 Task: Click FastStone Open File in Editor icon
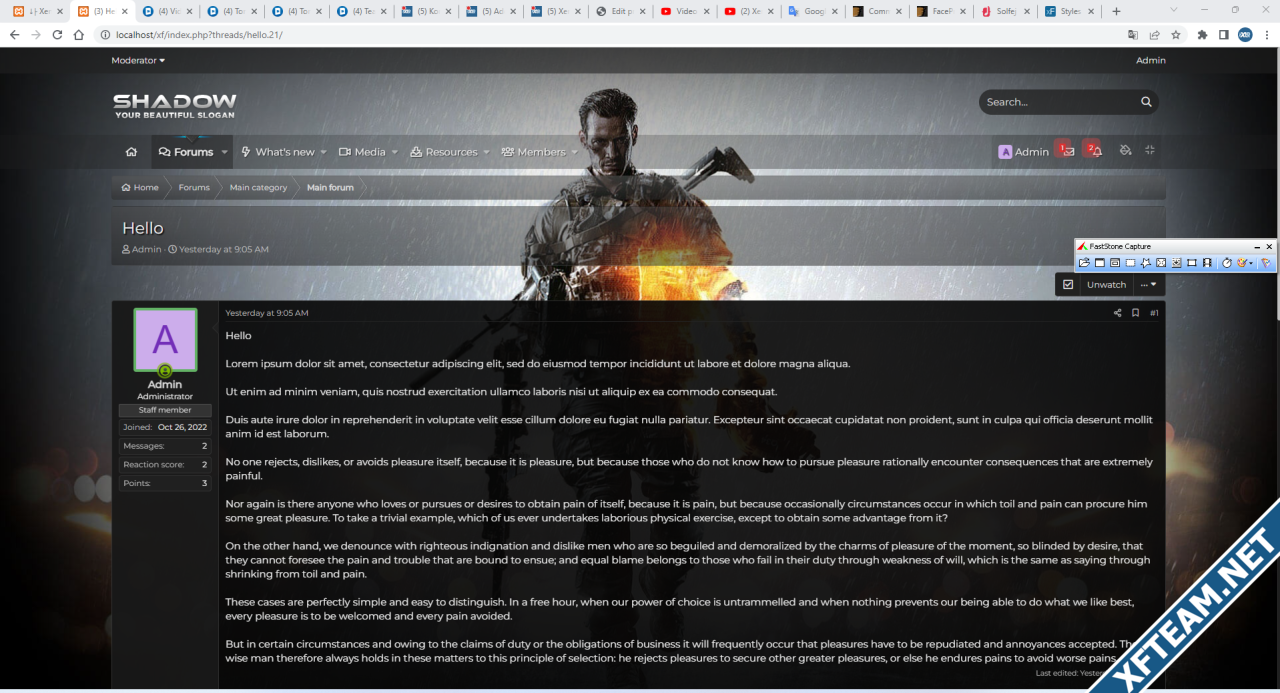tap(1084, 263)
